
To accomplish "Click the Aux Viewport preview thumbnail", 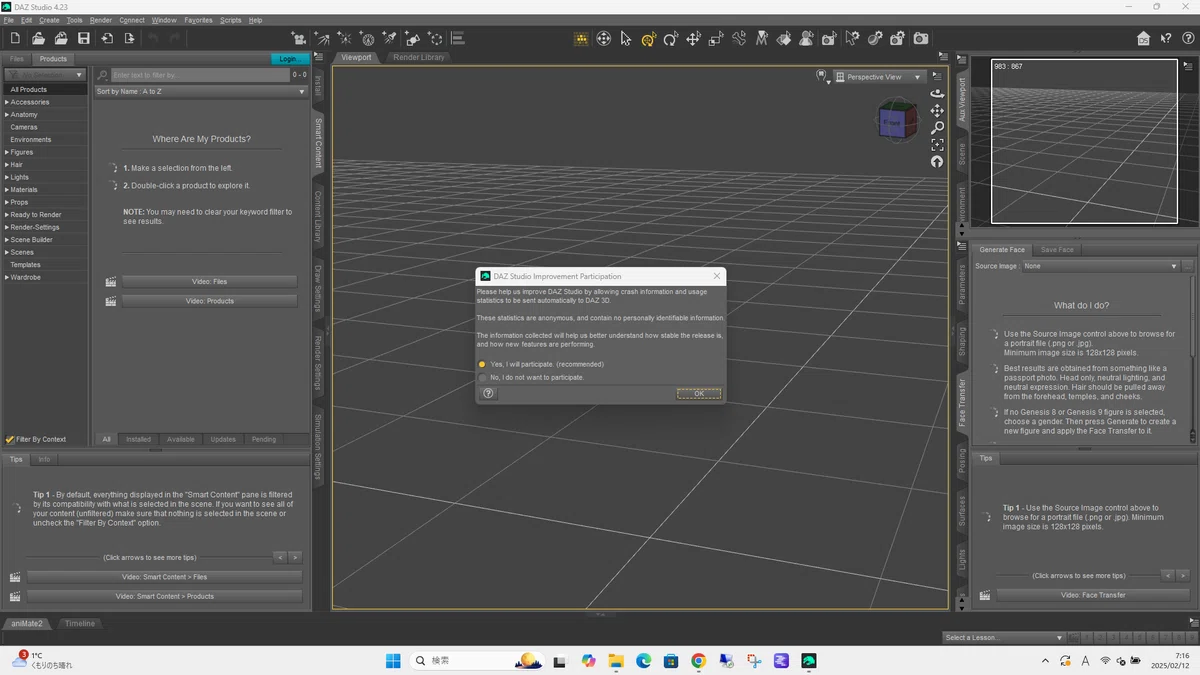I will [1085, 141].
